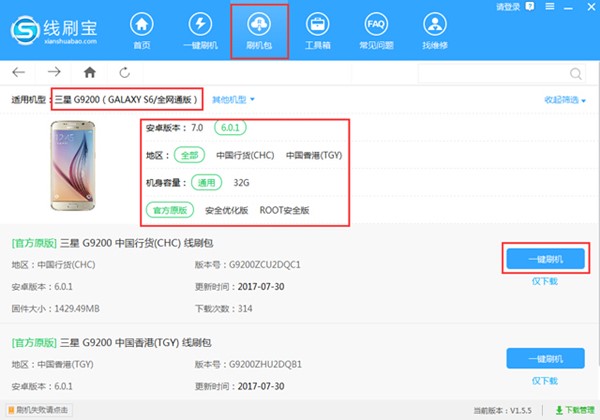
Task: Open the 三星 G9200 中国香港(TGY) 线刷包 title
Action: [x=135, y=342]
